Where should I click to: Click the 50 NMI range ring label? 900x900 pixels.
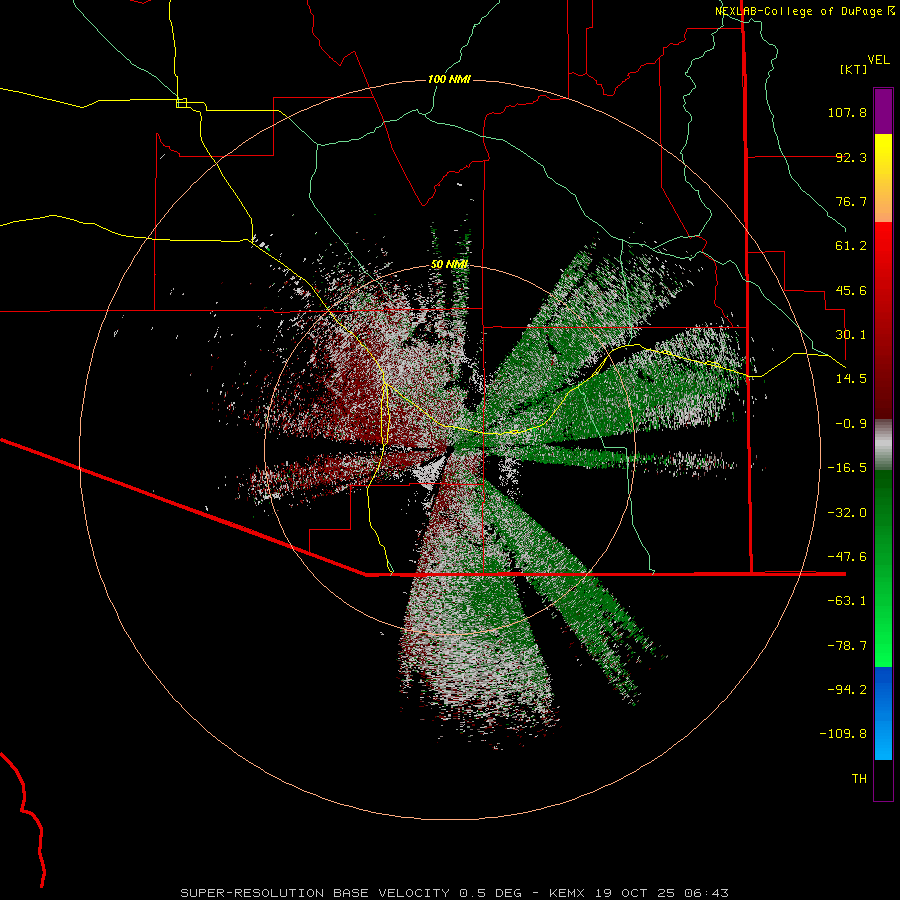pyautogui.click(x=449, y=264)
